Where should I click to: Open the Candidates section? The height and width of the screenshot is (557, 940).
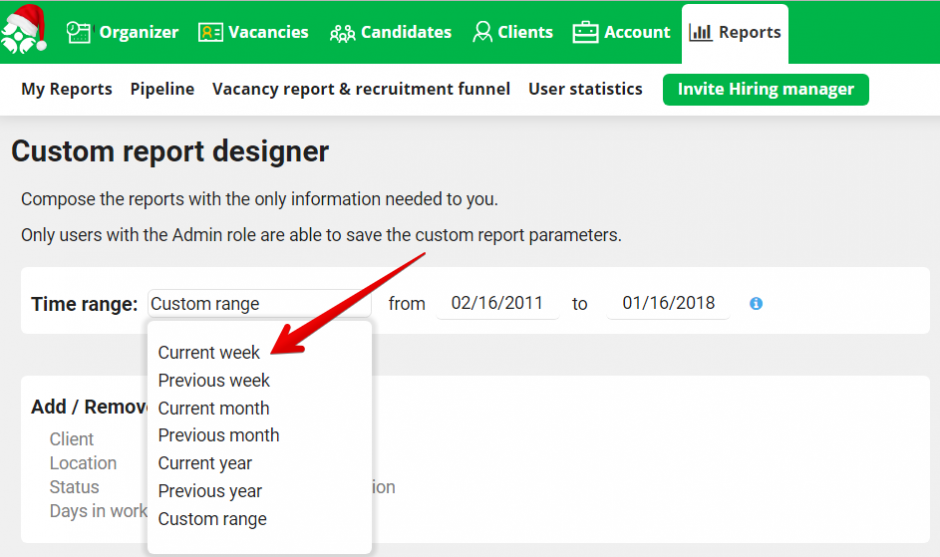[390, 32]
